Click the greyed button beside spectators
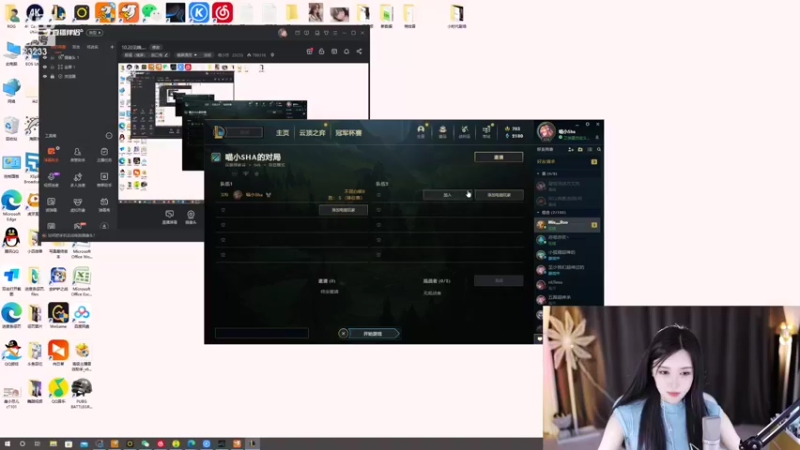The width and height of the screenshot is (800, 450). coord(498,280)
